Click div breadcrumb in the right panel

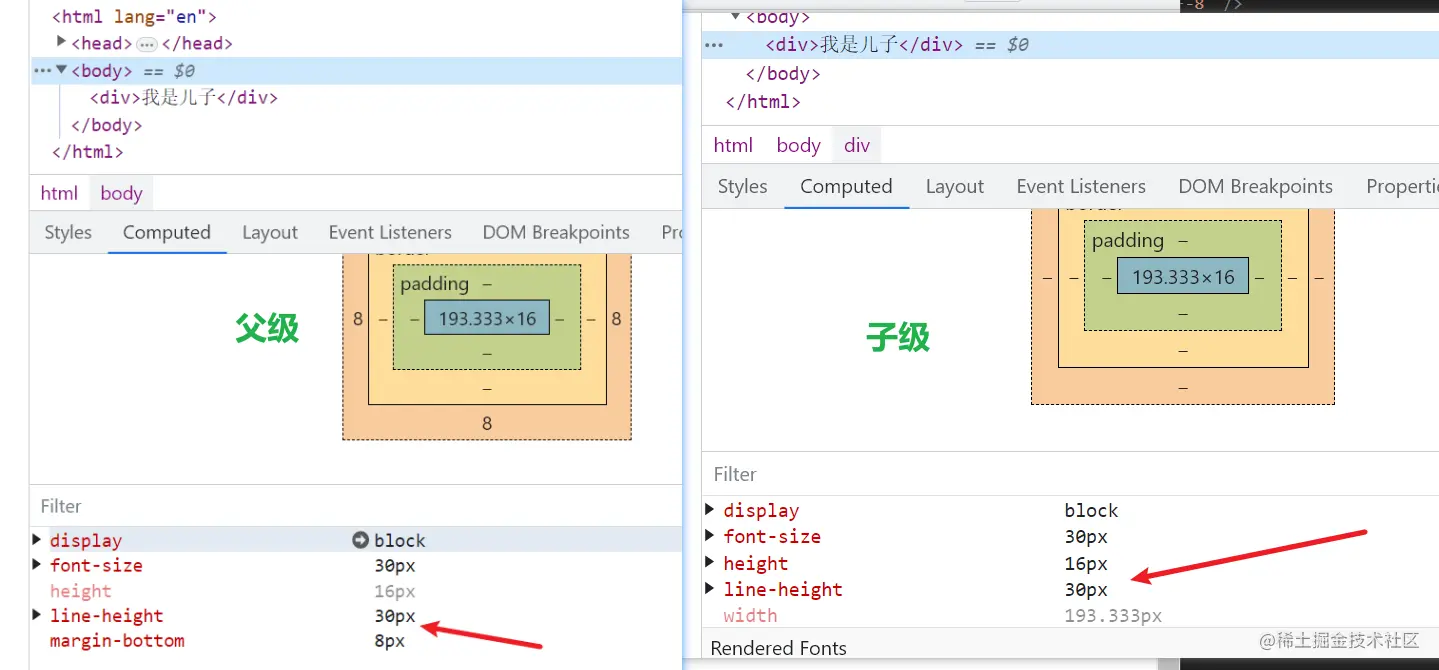tap(857, 145)
